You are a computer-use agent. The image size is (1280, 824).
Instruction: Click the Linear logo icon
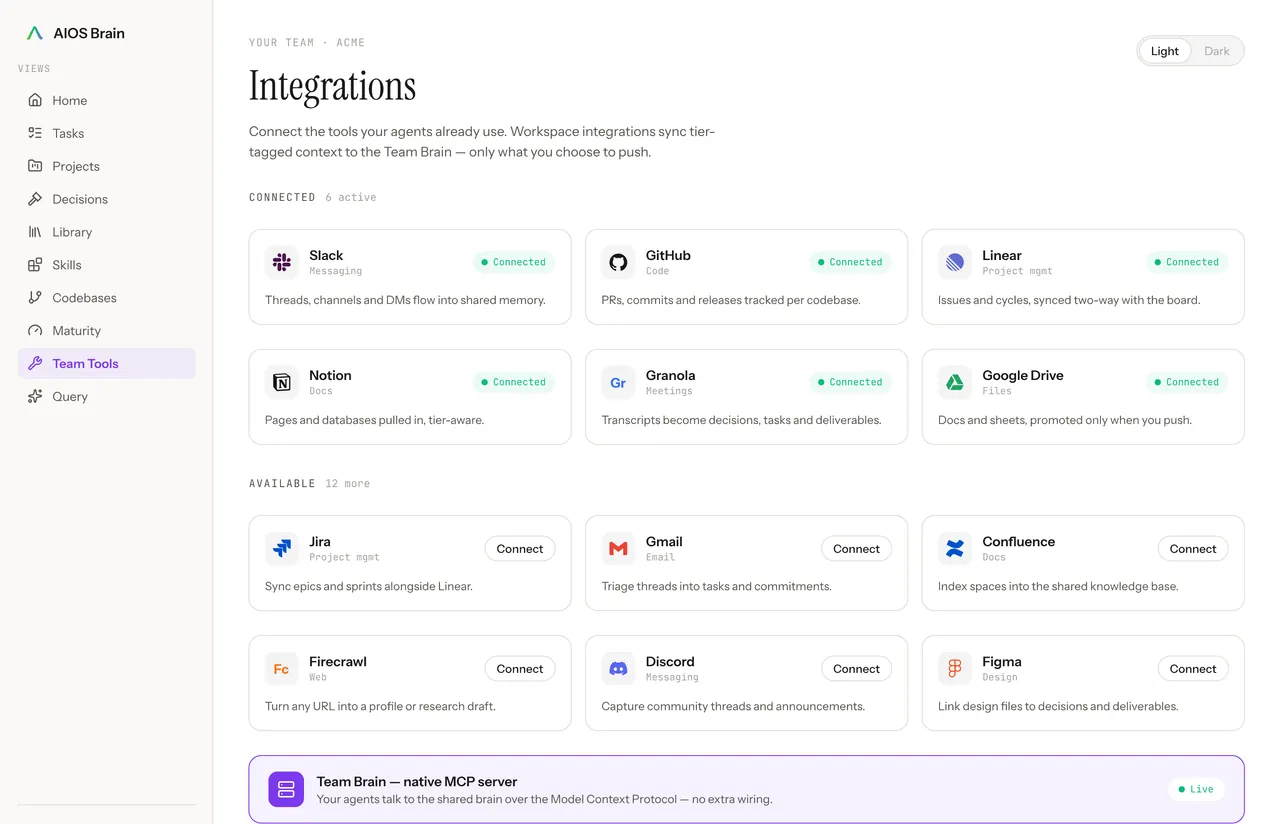(955, 262)
